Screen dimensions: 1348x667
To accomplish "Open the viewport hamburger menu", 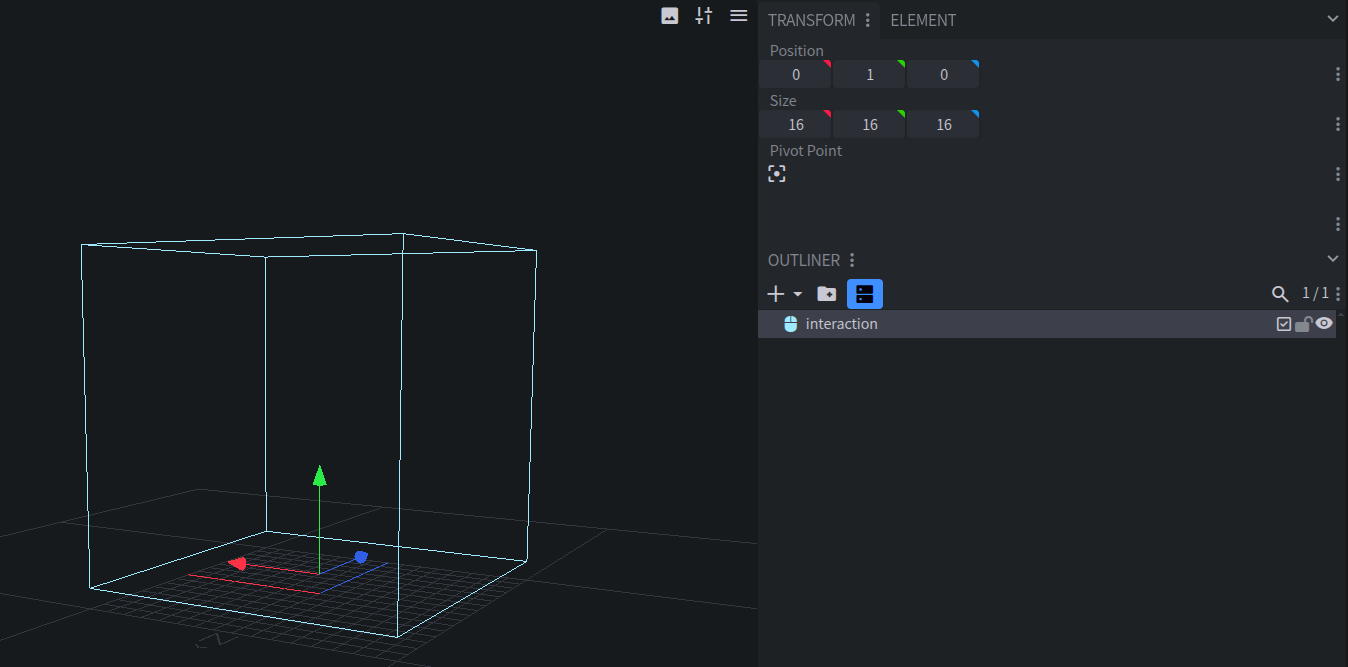I will point(738,16).
